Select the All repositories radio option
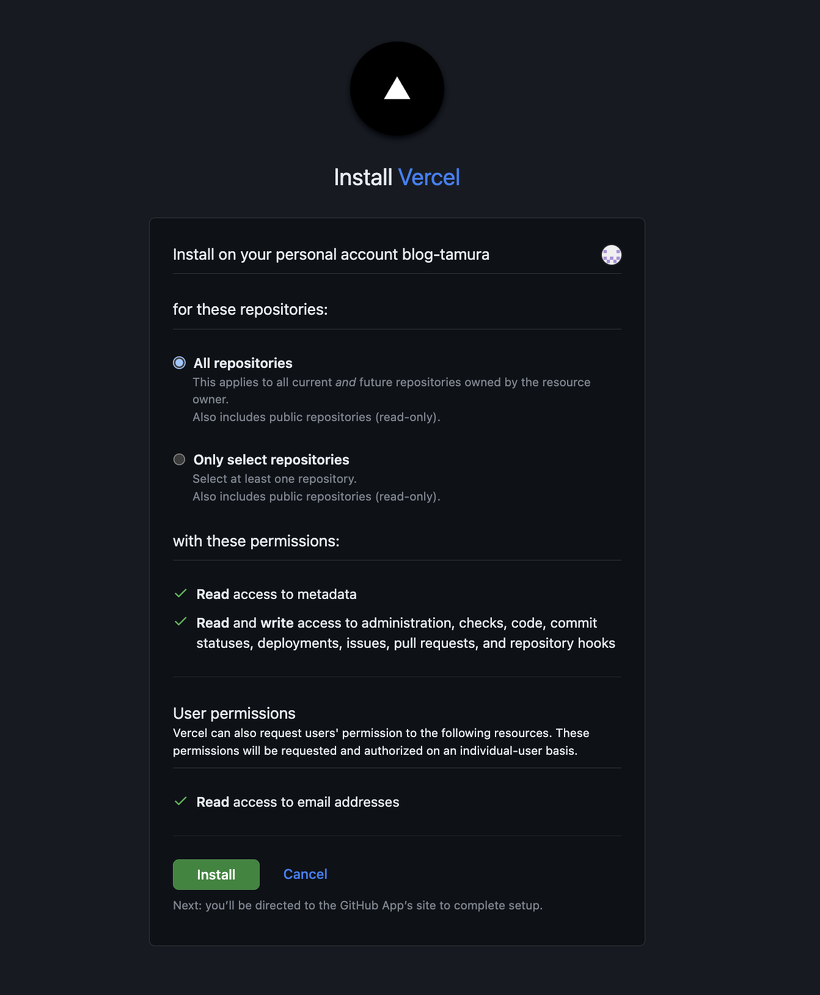This screenshot has height=995, width=820. (180, 363)
